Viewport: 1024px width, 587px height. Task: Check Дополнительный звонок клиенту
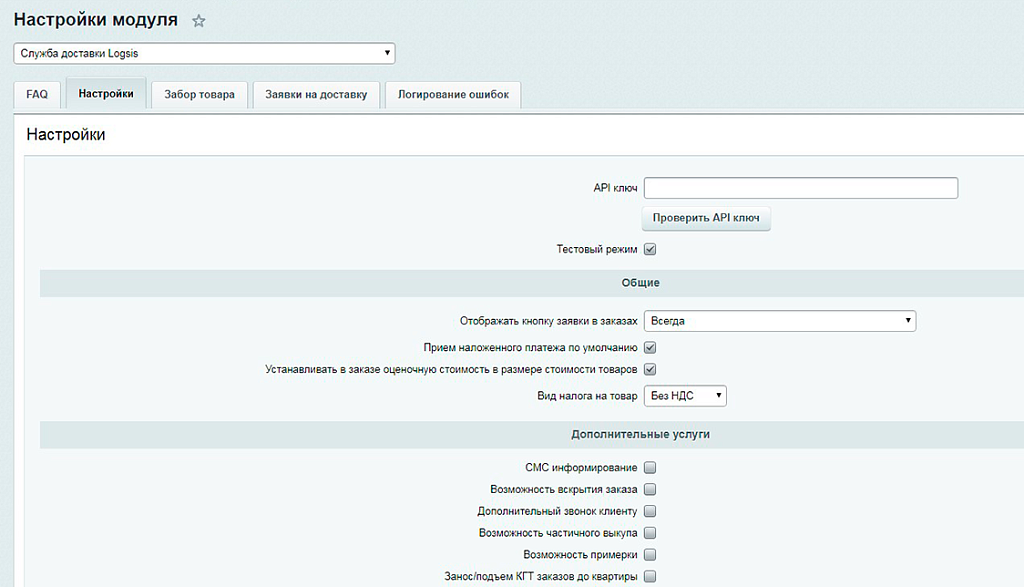649,511
